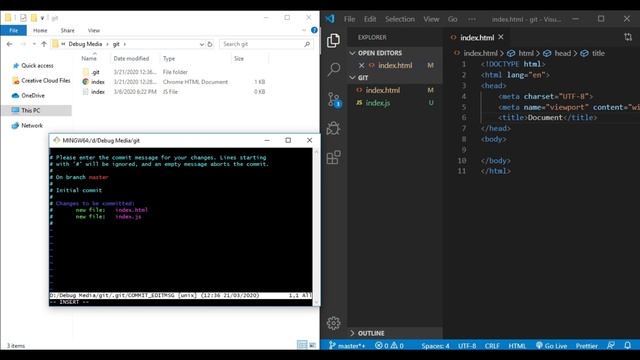This screenshot has width=640, height=360.
Task: Click the Git Bash window title icon
Action: click(x=56, y=140)
